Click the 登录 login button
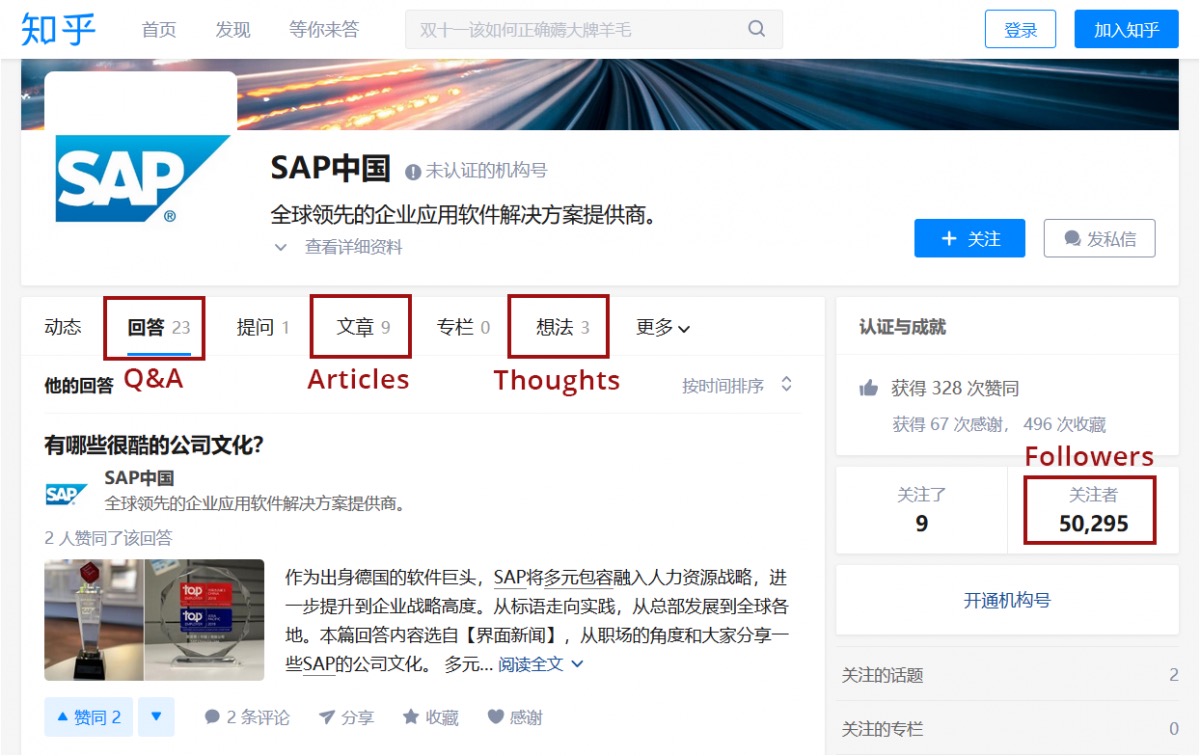The width and height of the screenshot is (1200, 756). 1020,29
